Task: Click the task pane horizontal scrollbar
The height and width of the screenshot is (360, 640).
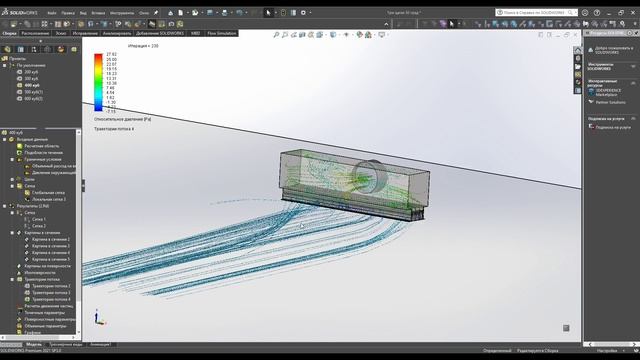Action: pos(611,344)
